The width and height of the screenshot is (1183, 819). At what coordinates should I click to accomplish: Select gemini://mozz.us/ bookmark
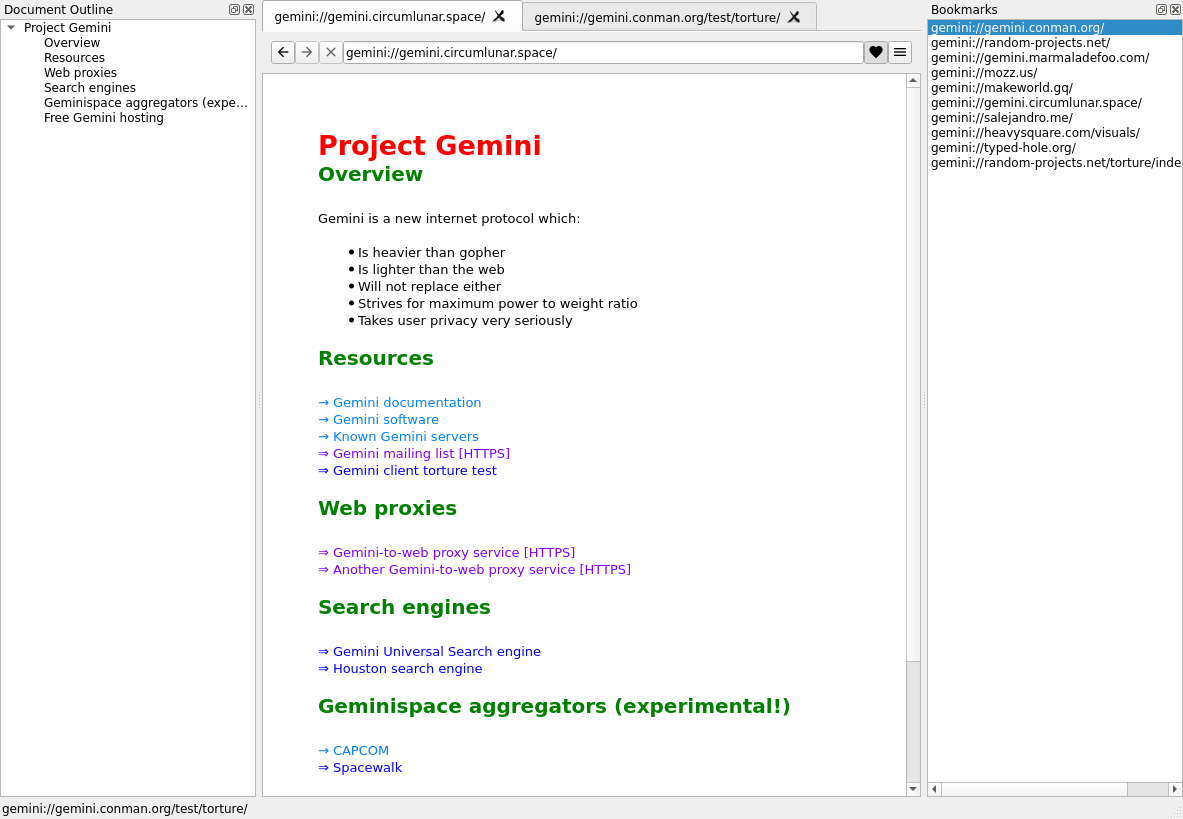[x=1054, y=72]
